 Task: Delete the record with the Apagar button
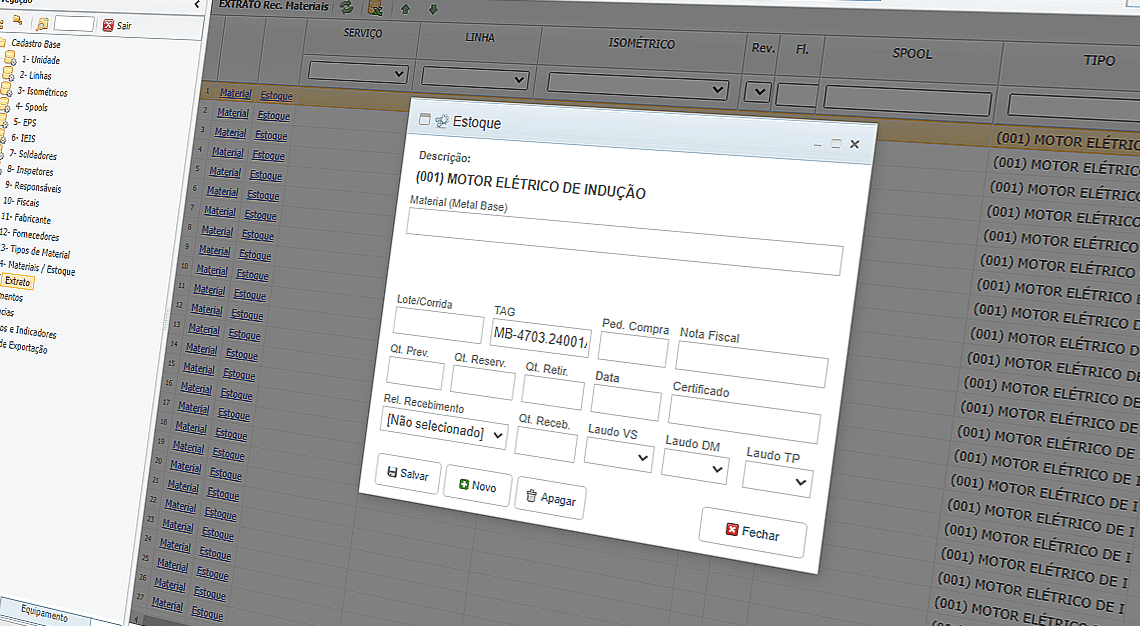click(550, 497)
